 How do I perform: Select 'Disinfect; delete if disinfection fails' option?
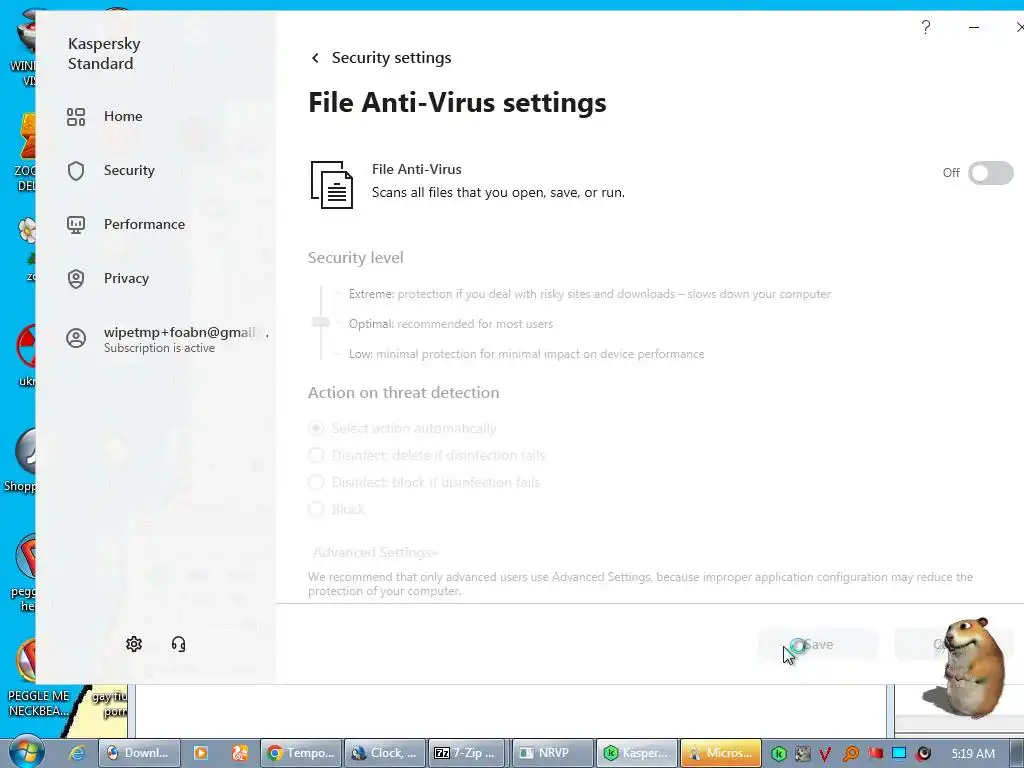pyautogui.click(x=316, y=455)
